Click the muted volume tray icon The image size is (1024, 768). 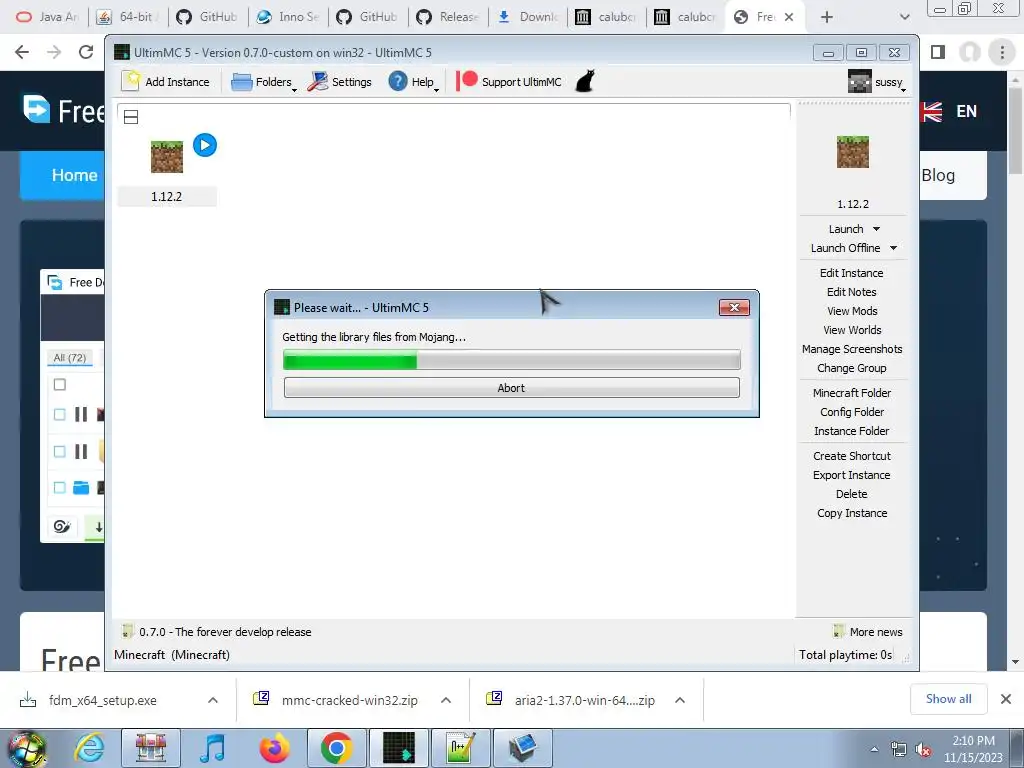pyautogui.click(x=923, y=750)
